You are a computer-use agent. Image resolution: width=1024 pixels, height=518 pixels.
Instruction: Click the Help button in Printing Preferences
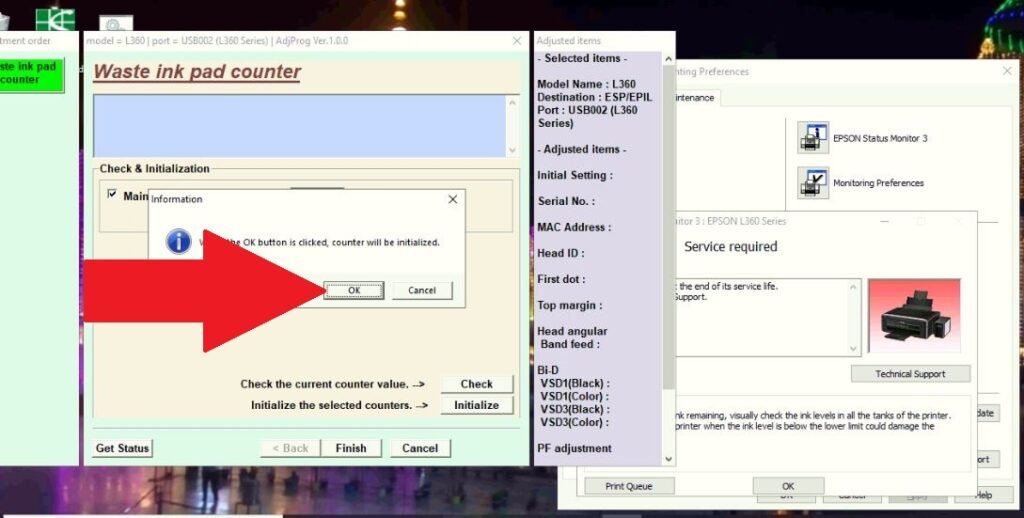(x=983, y=496)
